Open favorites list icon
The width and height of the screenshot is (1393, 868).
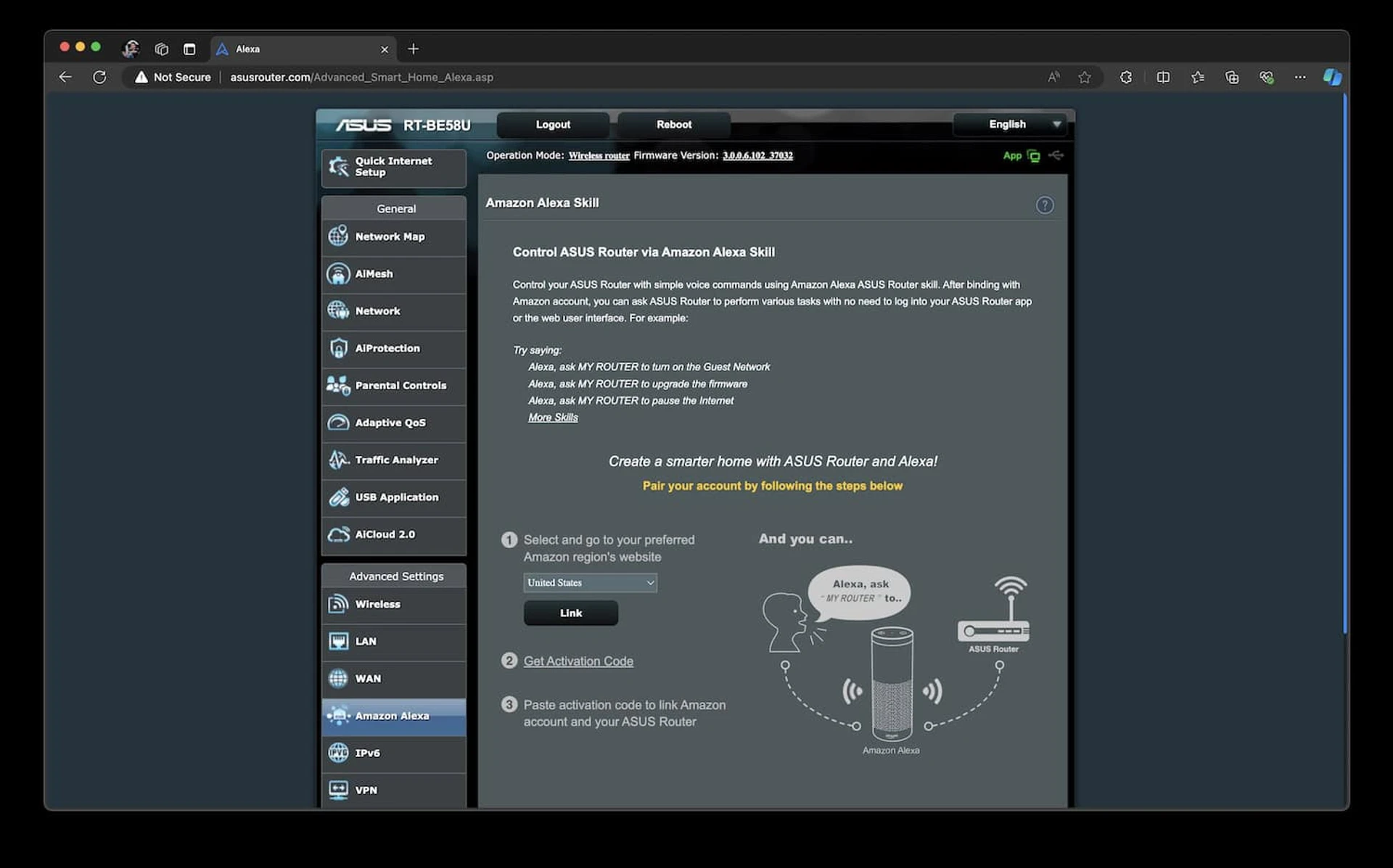[x=1198, y=77]
